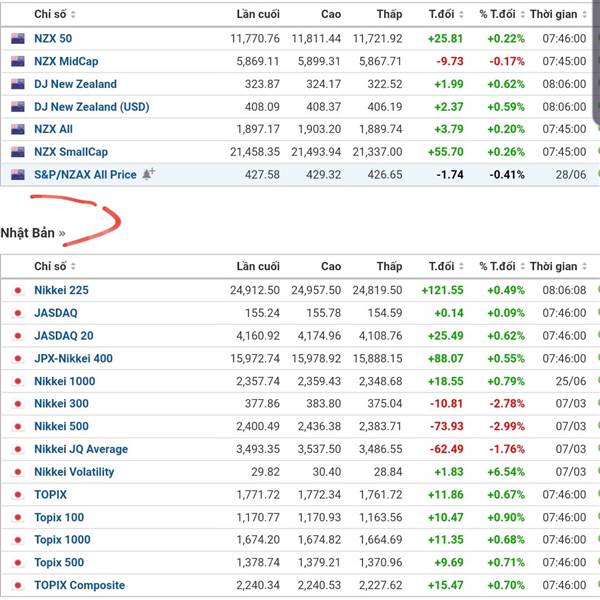Open the NZX All index link
This screenshot has height=600, width=600.
[53, 129]
